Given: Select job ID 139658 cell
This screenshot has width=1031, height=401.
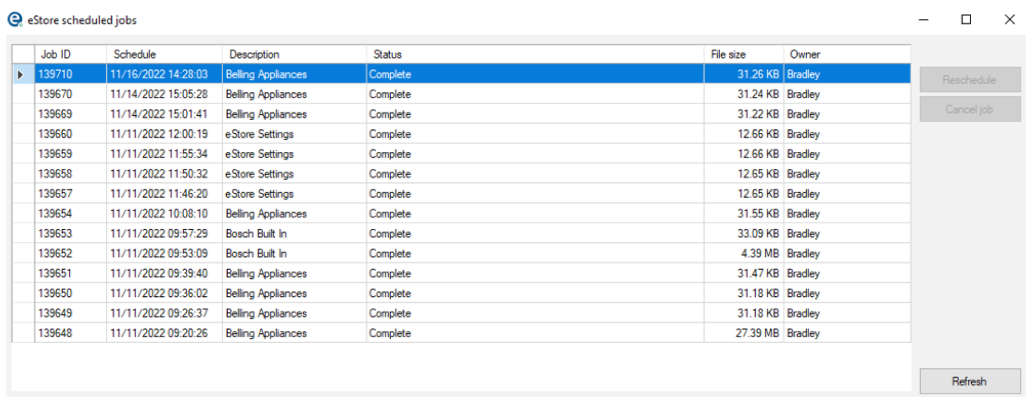Looking at the screenshot, I should click(70, 174).
